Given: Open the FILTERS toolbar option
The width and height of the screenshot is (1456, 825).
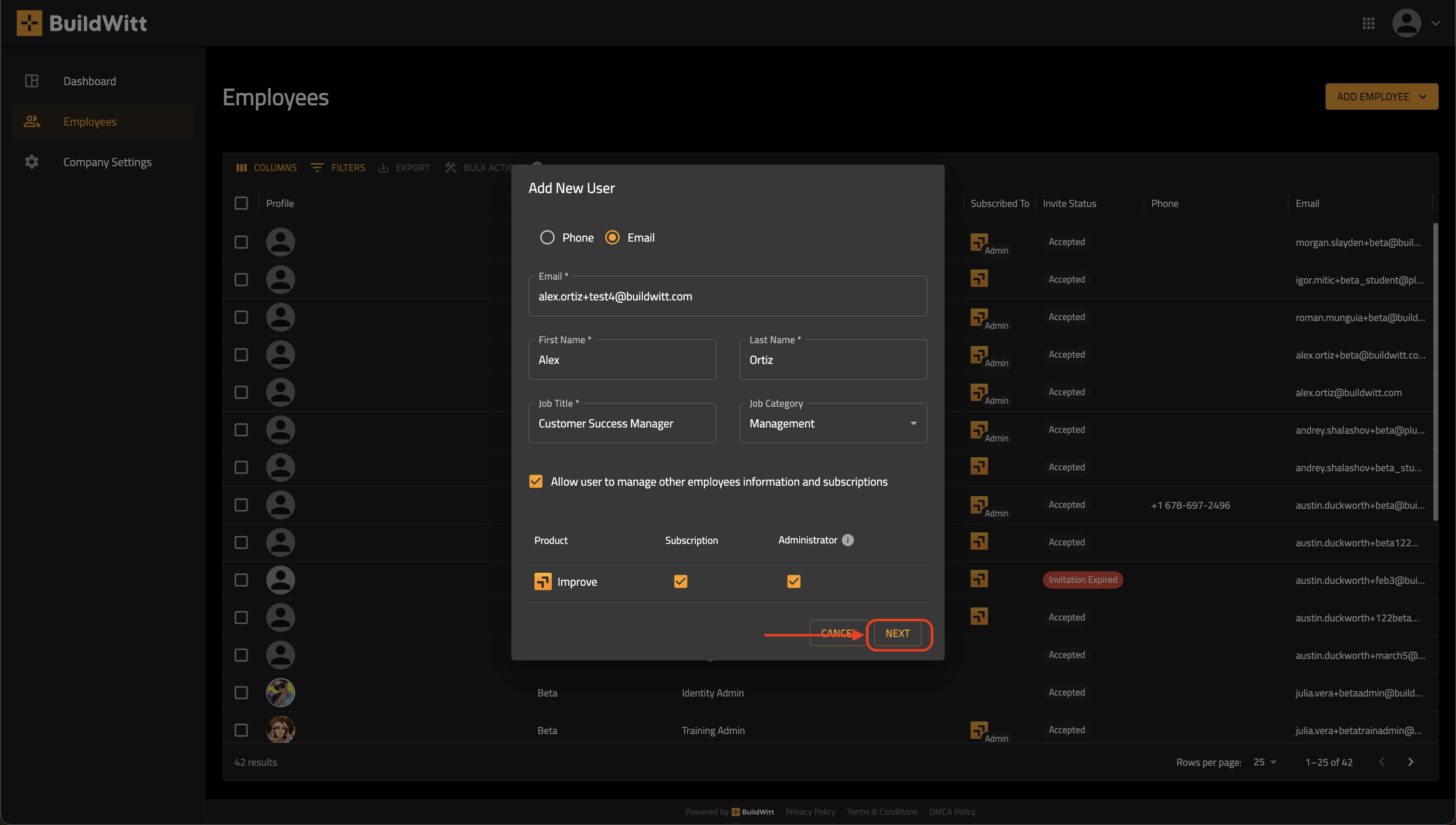Looking at the screenshot, I should [338, 168].
